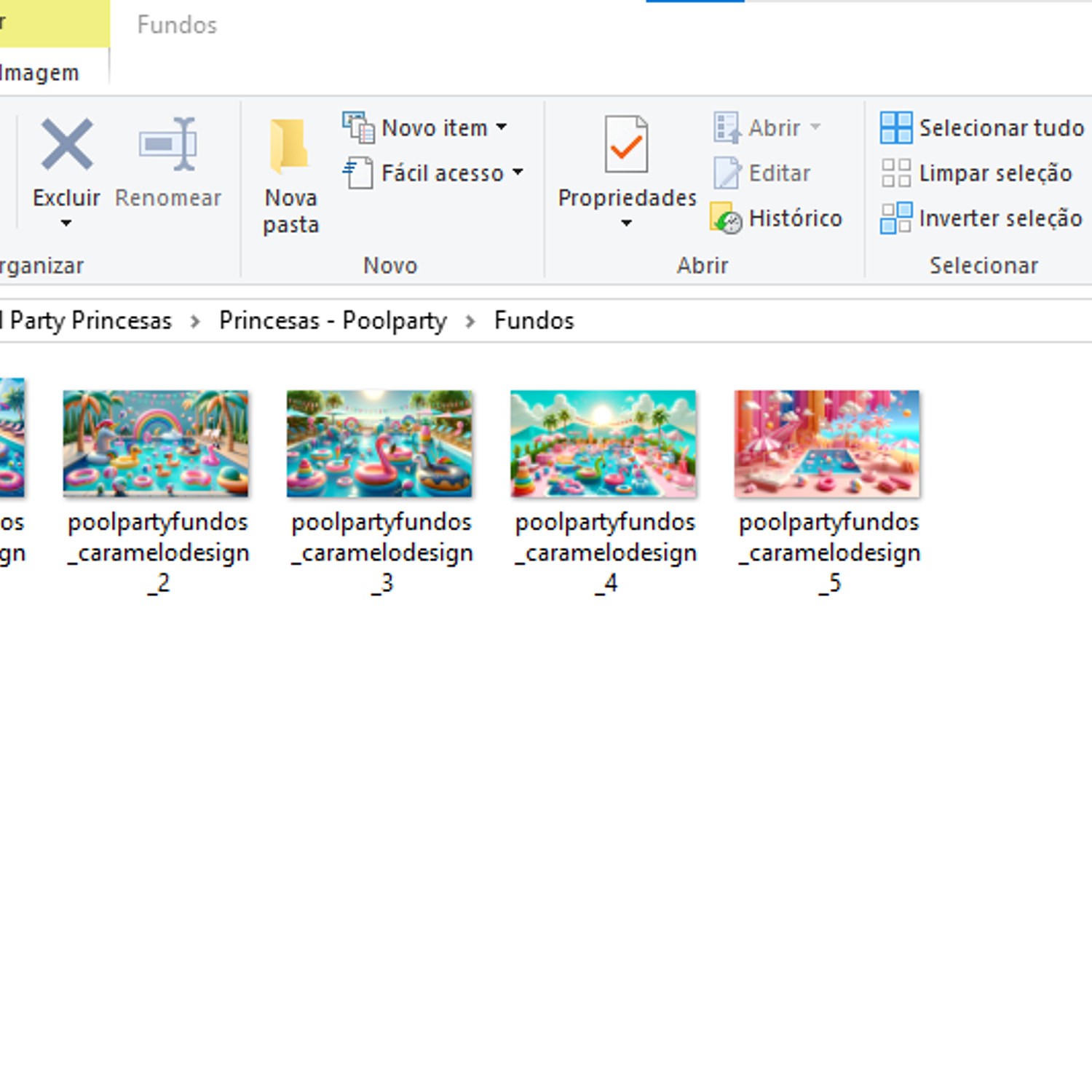The width and height of the screenshot is (1092, 1092).
Task: Switch to the Imagem ribbon tab
Action: (40, 73)
